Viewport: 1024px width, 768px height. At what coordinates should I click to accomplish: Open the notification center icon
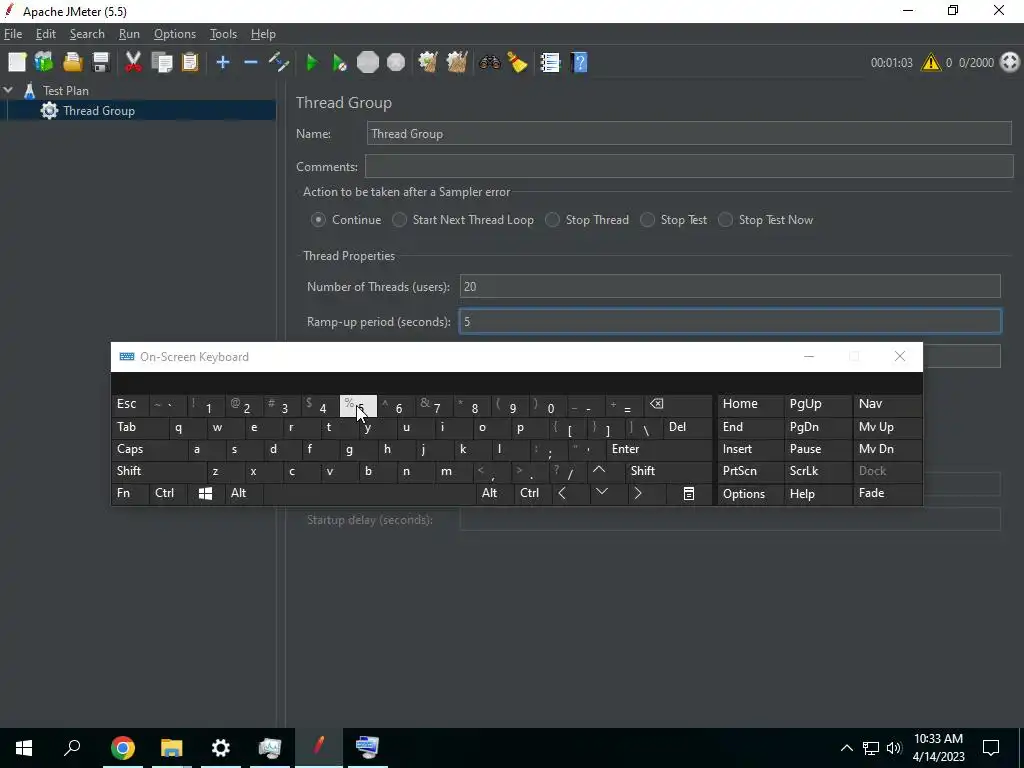click(x=991, y=748)
